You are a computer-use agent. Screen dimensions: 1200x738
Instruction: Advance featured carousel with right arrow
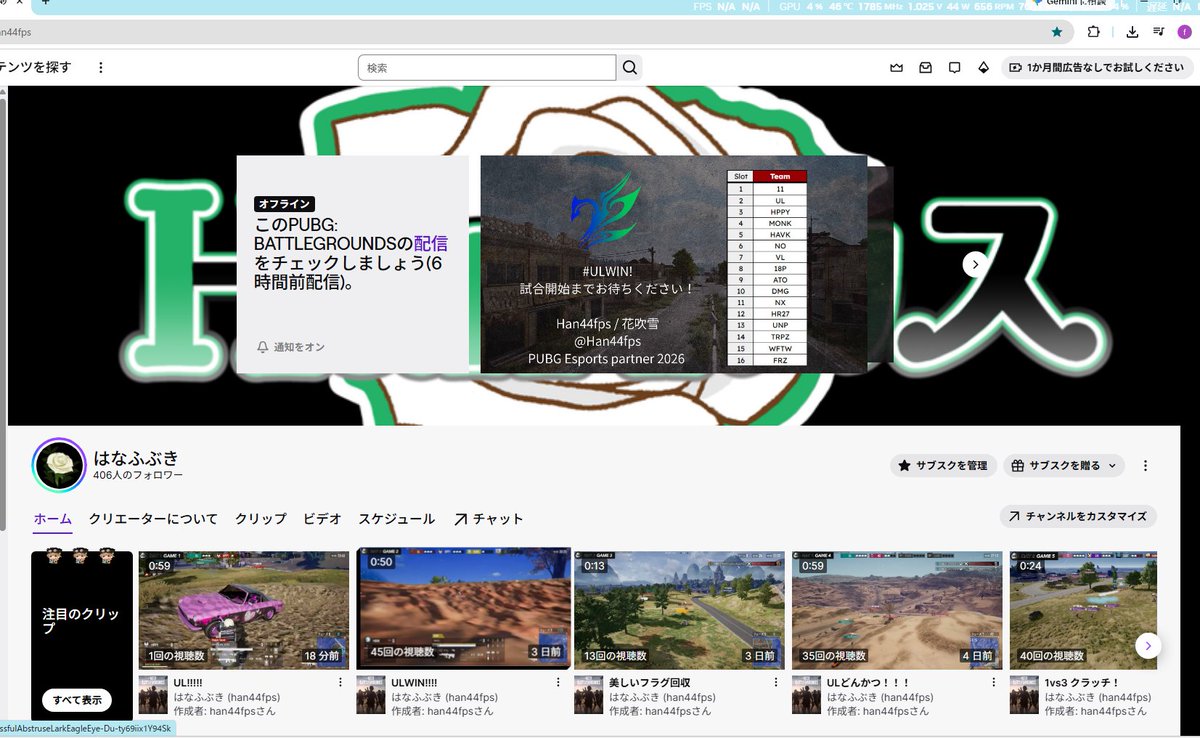click(x=975, y=264)
